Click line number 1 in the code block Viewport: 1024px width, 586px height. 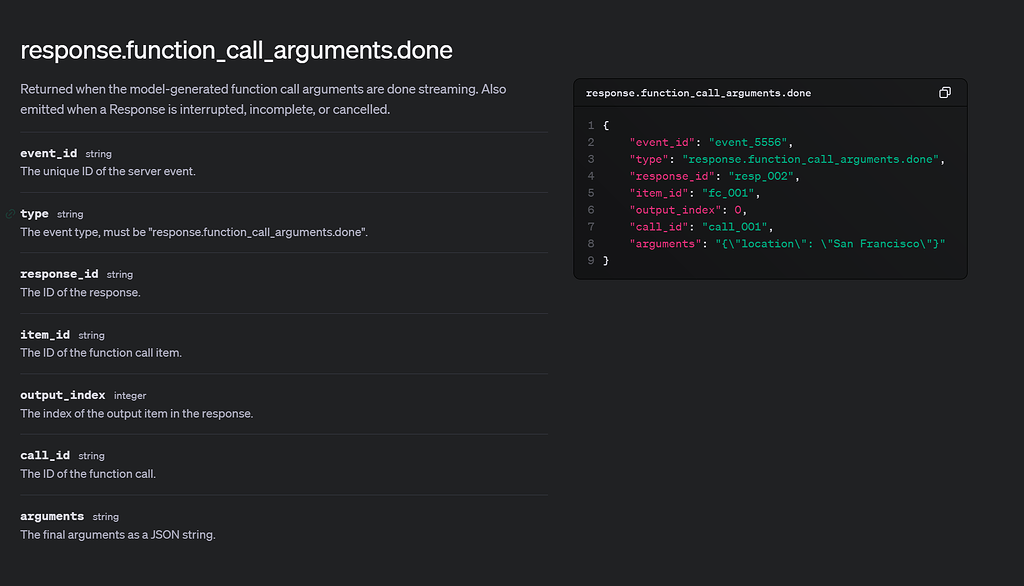(590, 124)
